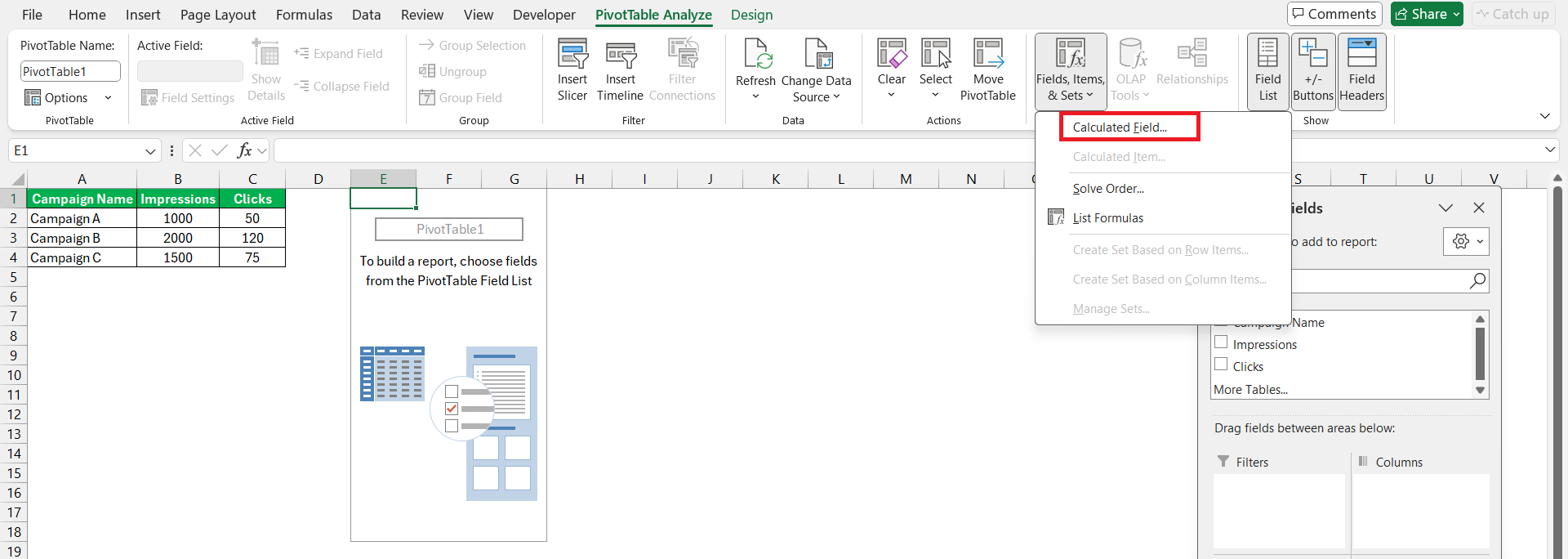
Task: Click Move PivotTable
Action: click(x=987, y=70)
